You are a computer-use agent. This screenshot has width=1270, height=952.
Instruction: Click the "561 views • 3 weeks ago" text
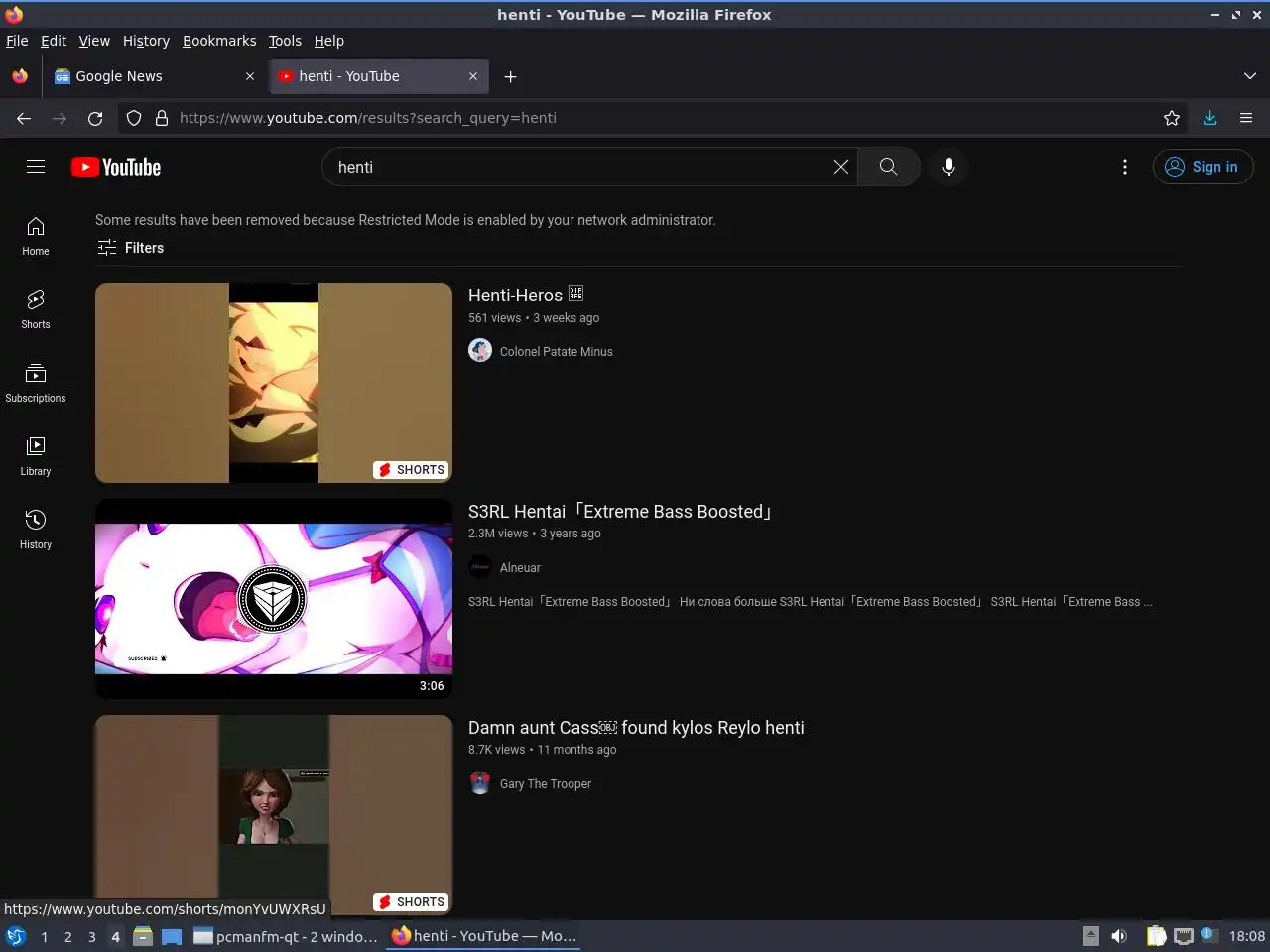[x=534, y=318]
